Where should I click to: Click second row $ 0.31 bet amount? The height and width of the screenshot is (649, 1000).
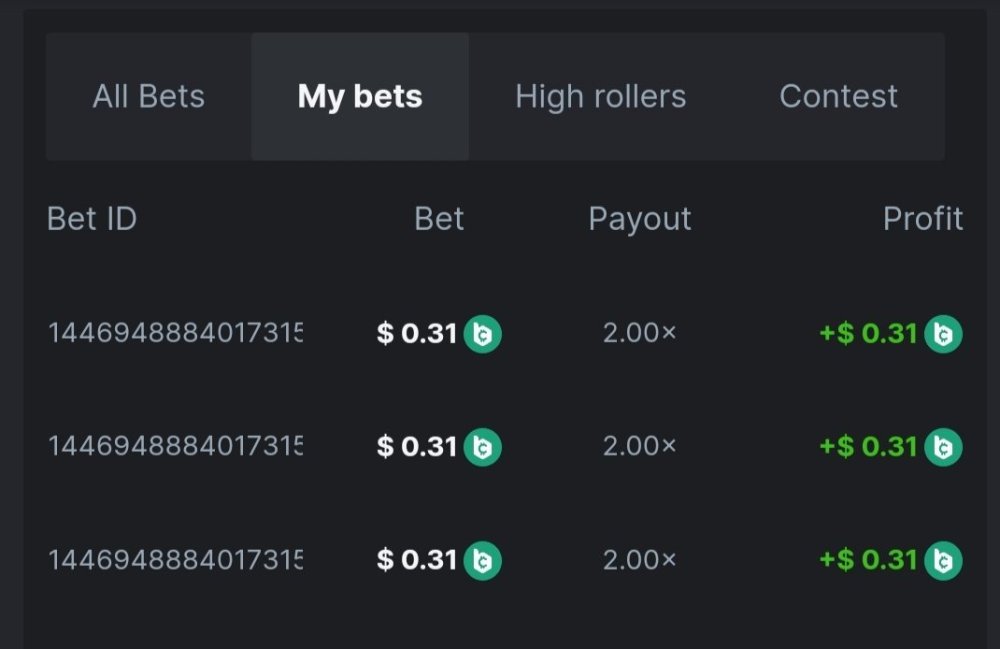pos(416,446)
